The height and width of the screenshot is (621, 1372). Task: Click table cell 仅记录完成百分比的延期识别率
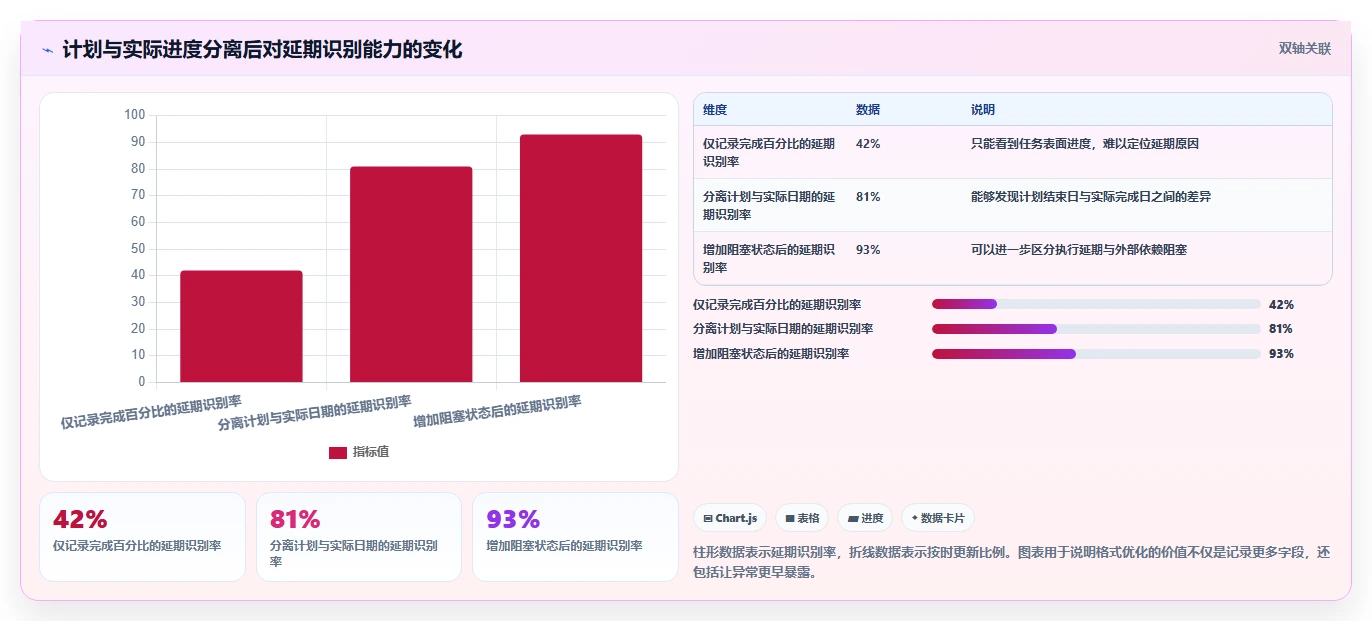click(x=769, y=152)
